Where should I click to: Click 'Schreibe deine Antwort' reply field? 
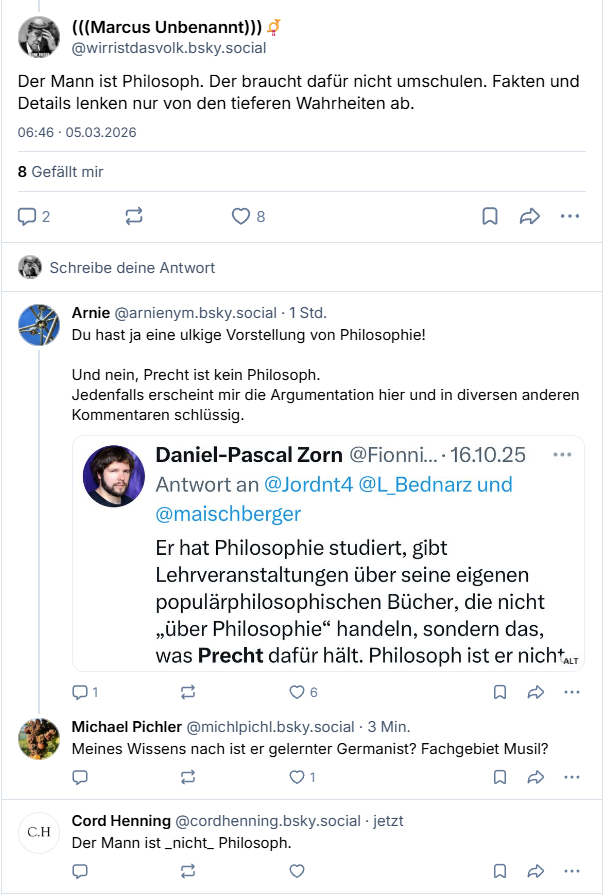click(132, 267)
